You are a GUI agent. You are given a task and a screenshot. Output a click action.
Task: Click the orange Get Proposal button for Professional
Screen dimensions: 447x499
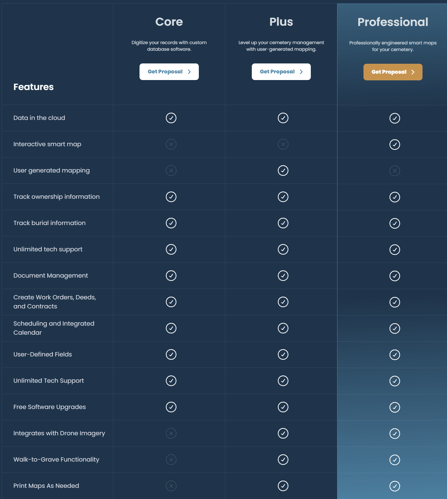[x=393, y=72]
